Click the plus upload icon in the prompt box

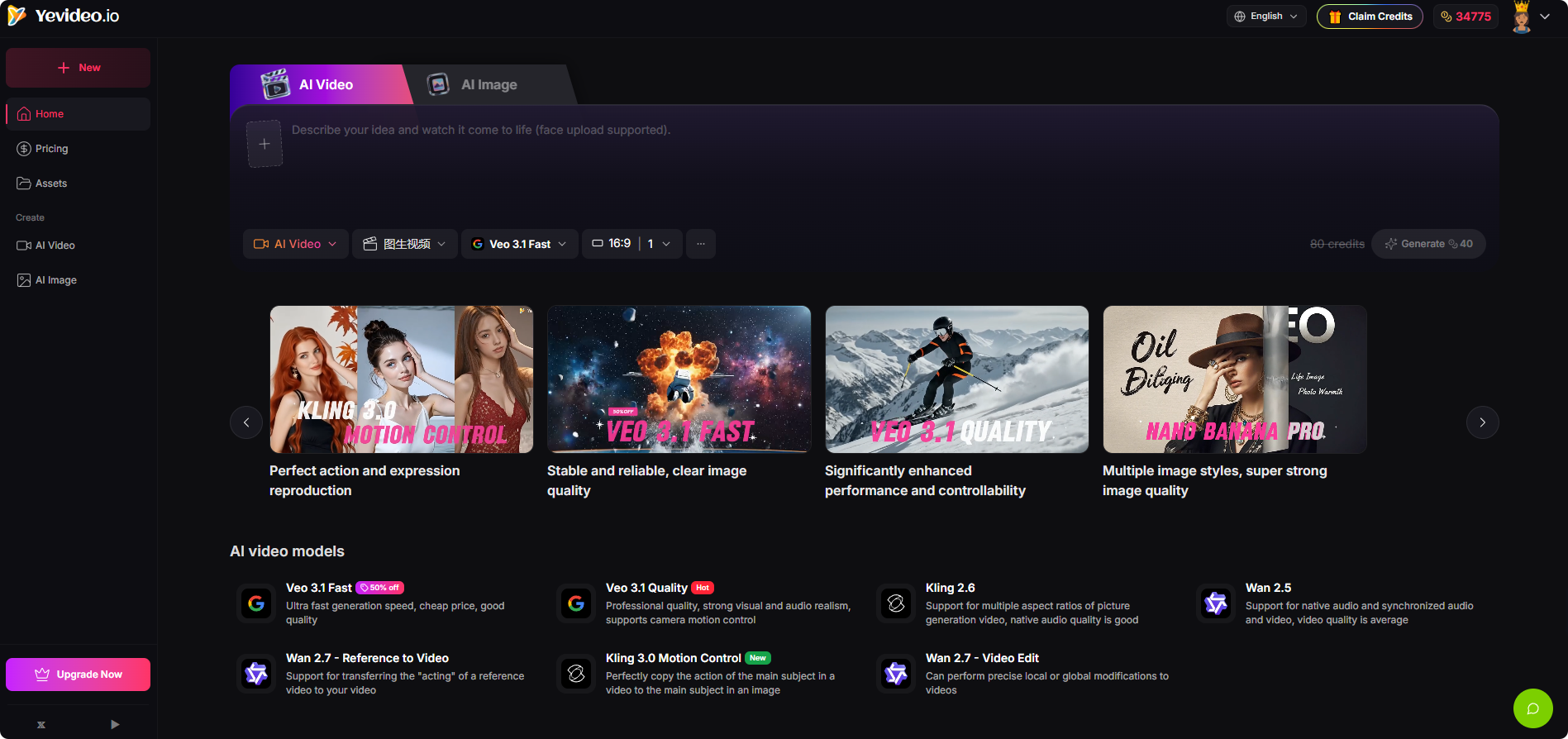[265, 144]
